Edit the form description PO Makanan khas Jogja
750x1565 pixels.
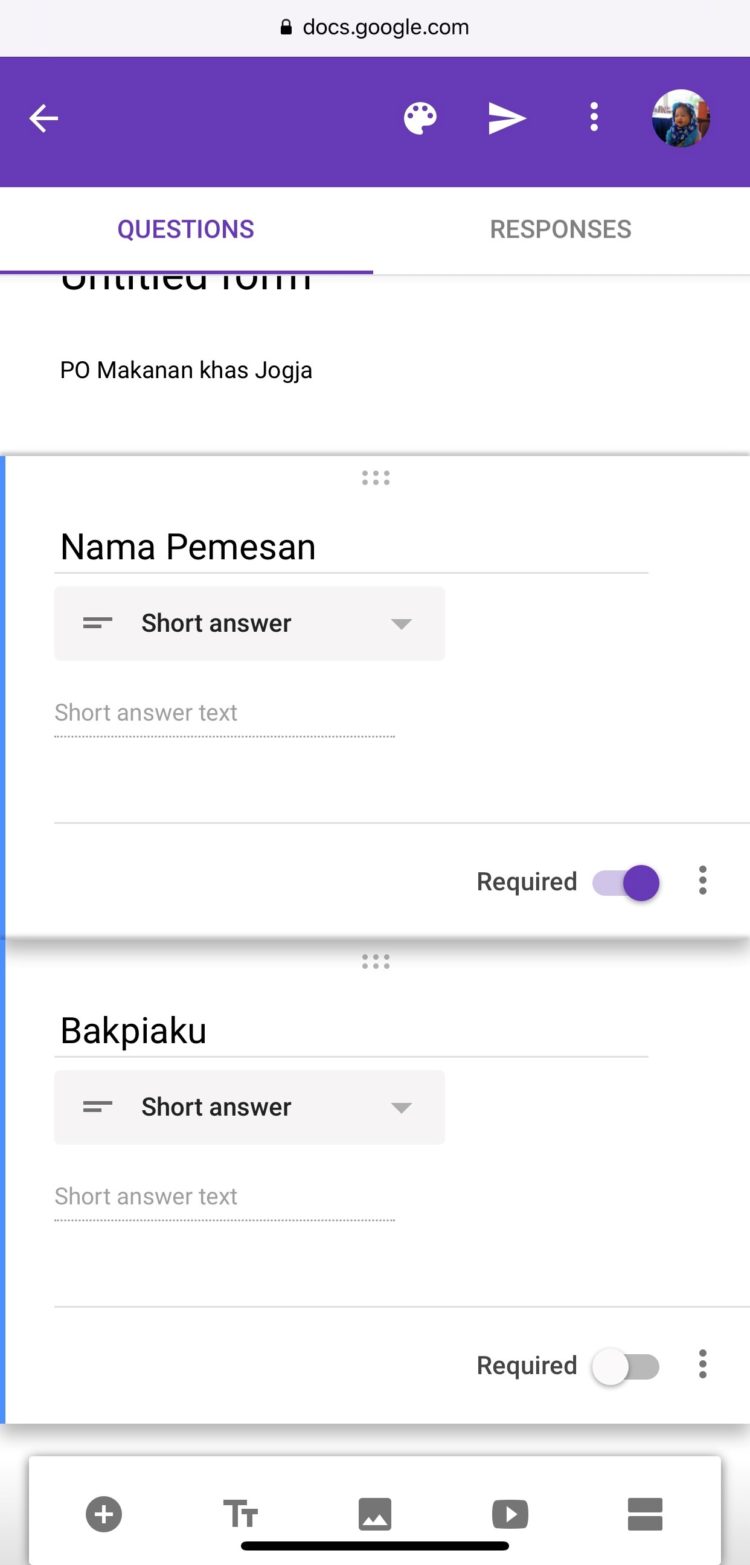click(187, 370)
